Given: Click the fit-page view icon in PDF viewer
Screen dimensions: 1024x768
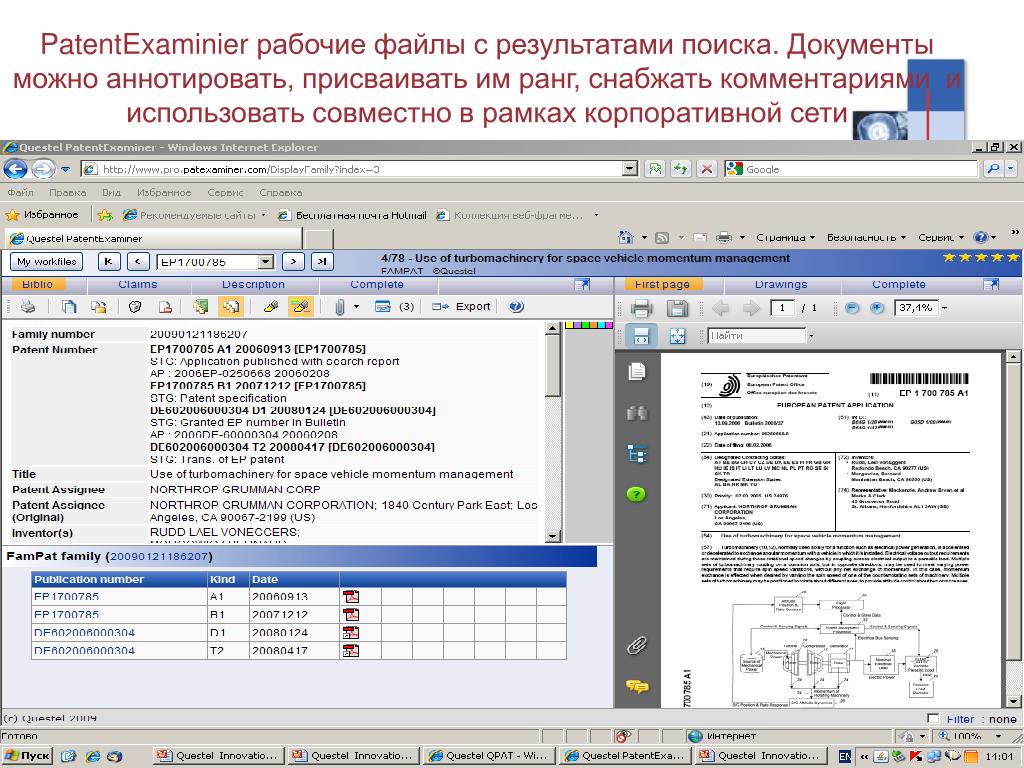Looking at the screenshot, I should pos(677,336).
